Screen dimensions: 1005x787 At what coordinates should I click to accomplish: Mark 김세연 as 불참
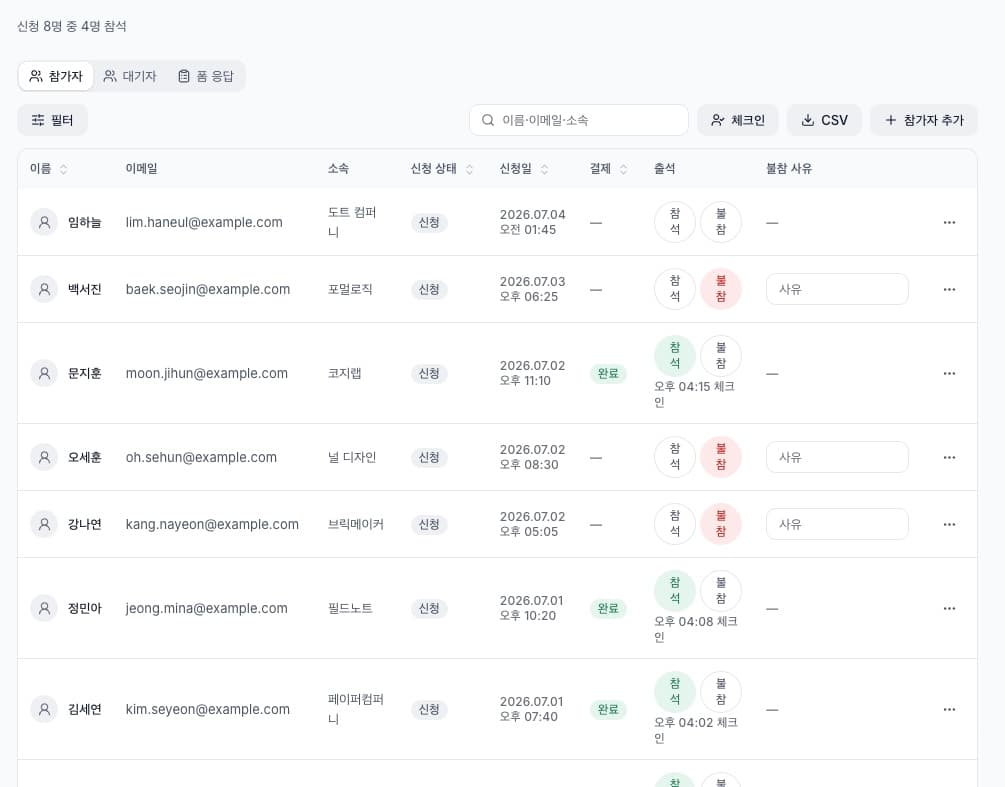click(x=721, y=692)
